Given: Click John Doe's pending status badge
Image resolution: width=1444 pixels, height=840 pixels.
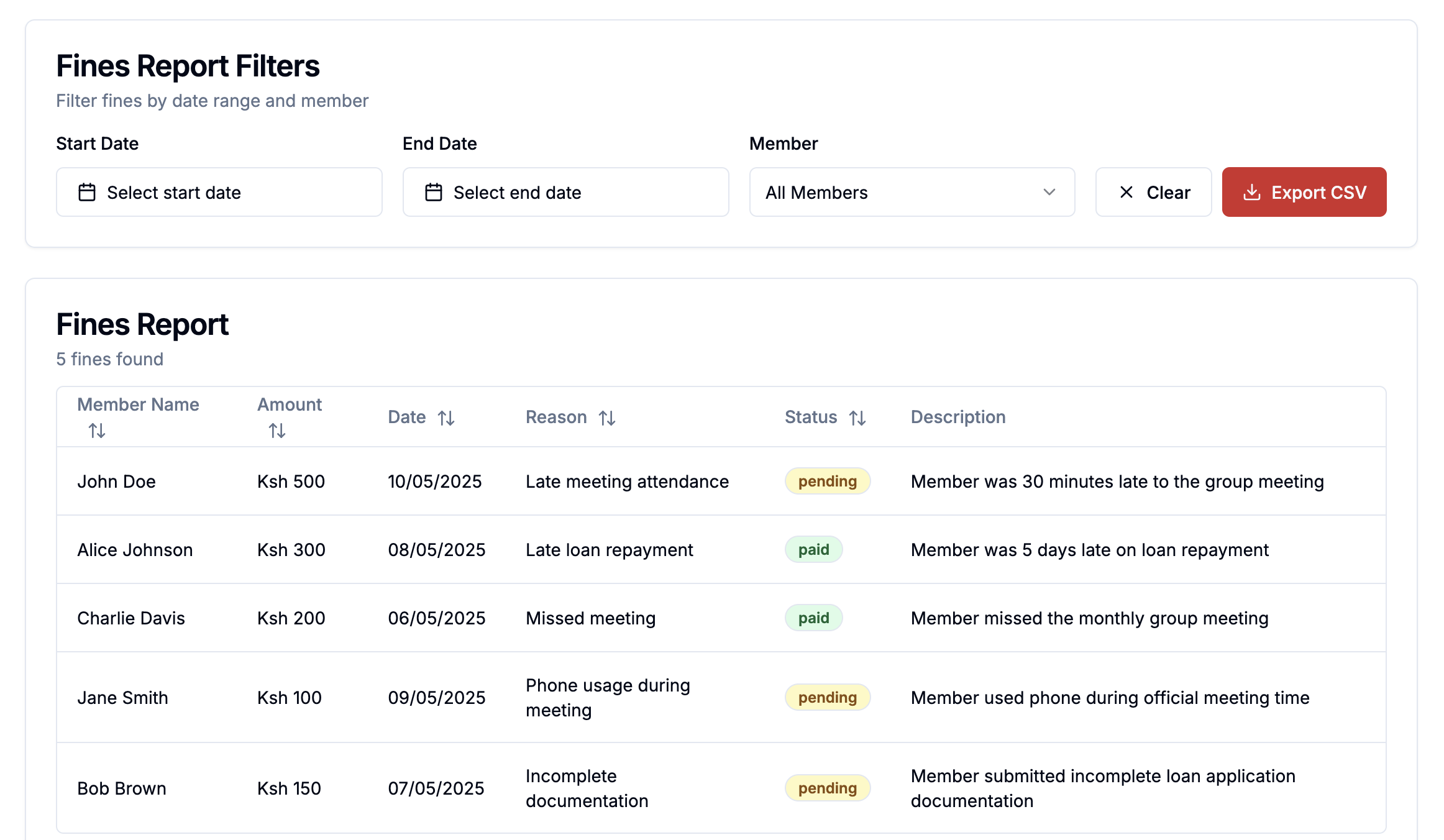Looking at the screenshot, I should [827, 482].
